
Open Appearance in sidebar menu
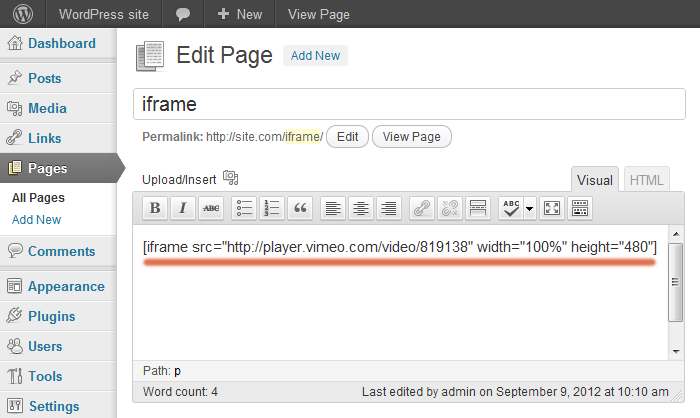tap(65, 286)
